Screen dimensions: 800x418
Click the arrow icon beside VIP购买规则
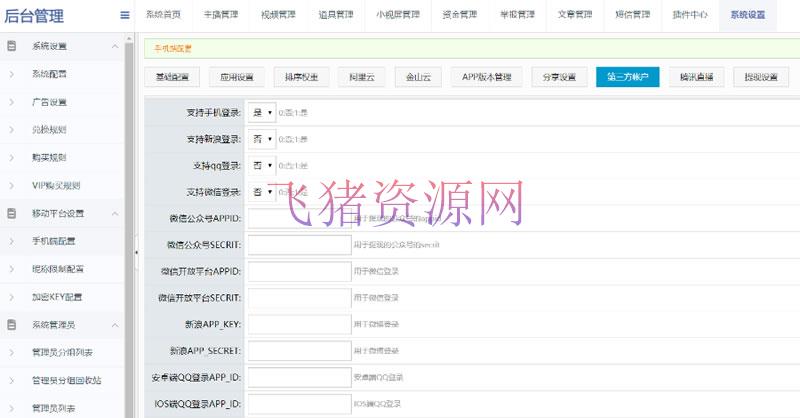coord(11,185)
